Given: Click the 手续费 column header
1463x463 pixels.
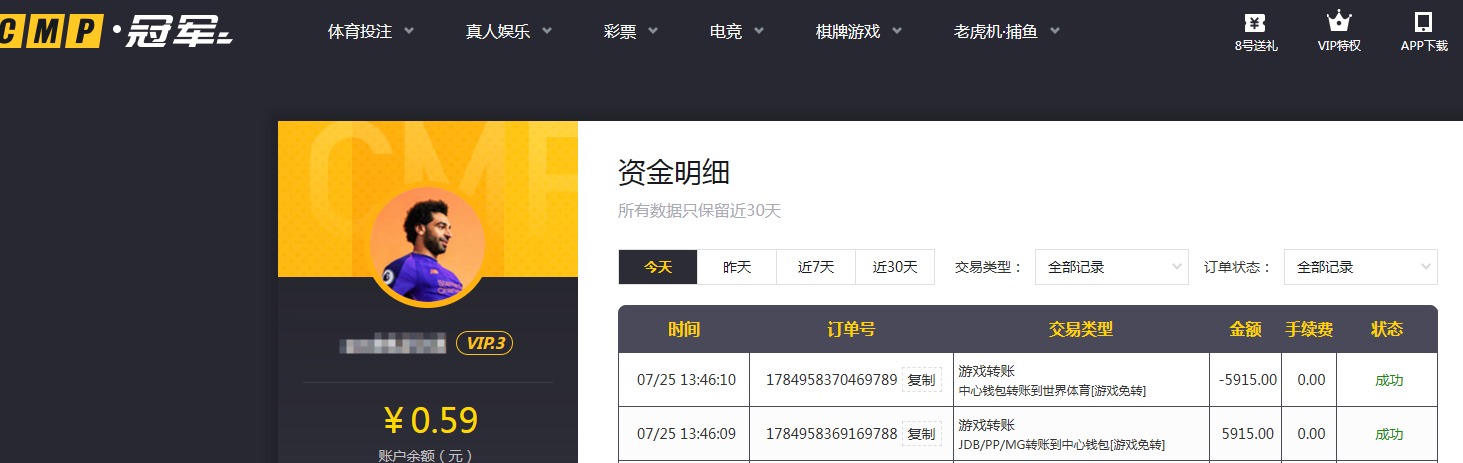Looking at the screenshot, I should click(1308, 329).
